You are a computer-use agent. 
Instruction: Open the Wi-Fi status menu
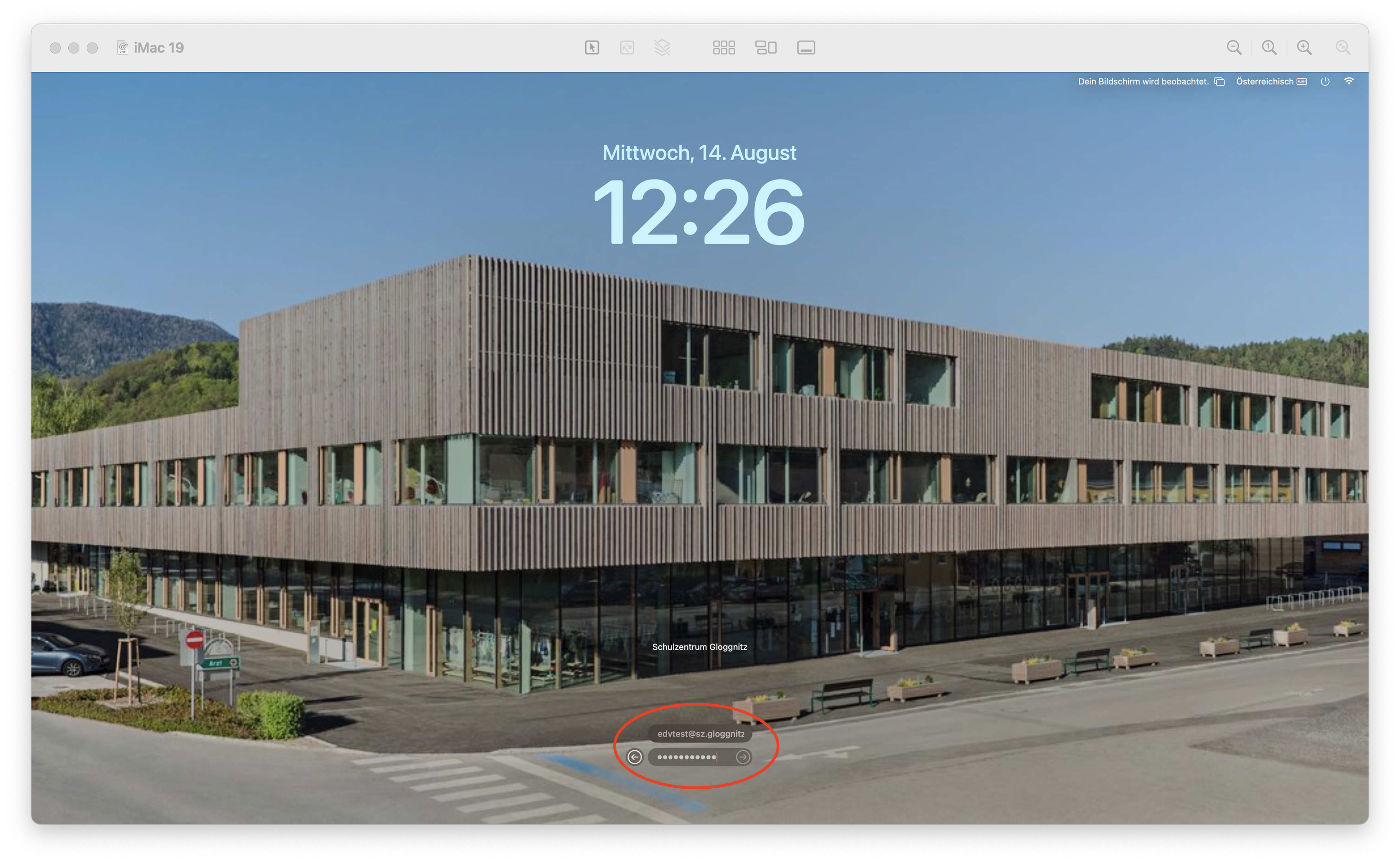point(1349,81)
